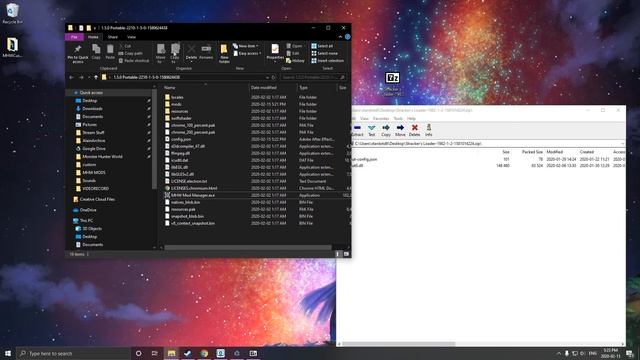Collapse the Explorer ribbon with the chevron
Image resolution: width=640 pixels, height=360 pixels.
coord(340,37)
